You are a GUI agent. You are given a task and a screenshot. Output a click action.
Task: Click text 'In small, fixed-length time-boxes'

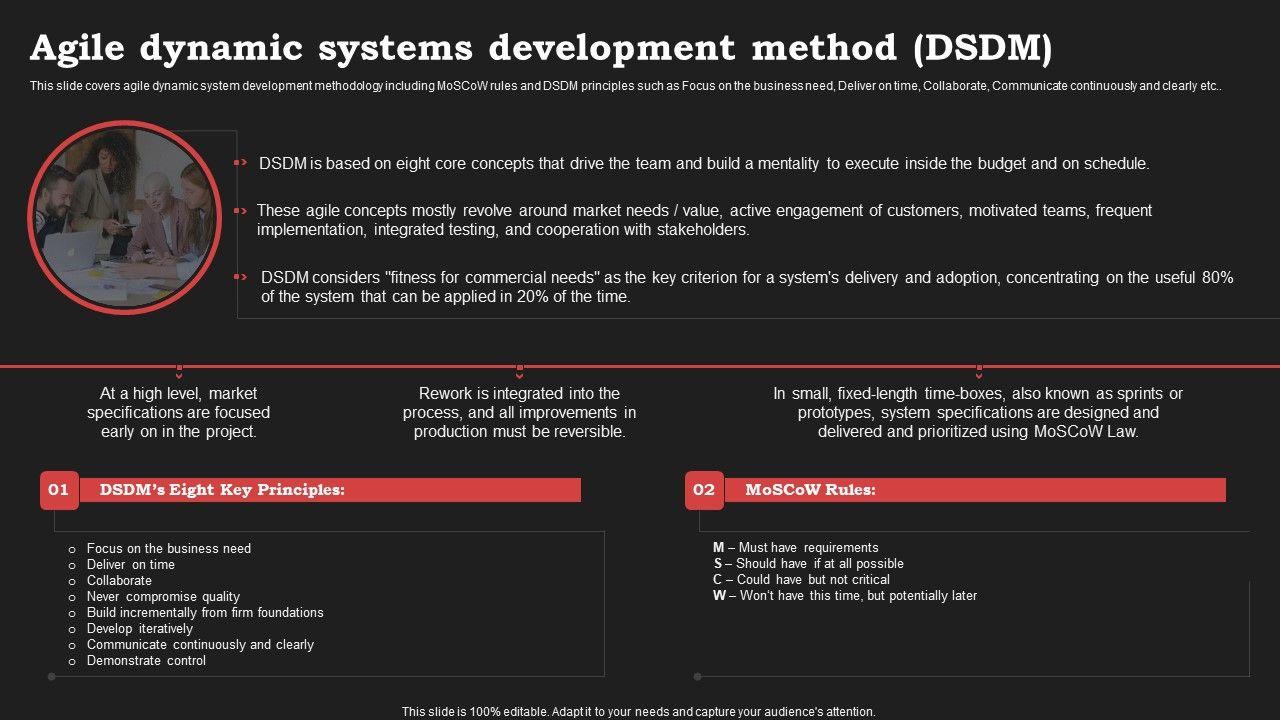pos(978,413)
